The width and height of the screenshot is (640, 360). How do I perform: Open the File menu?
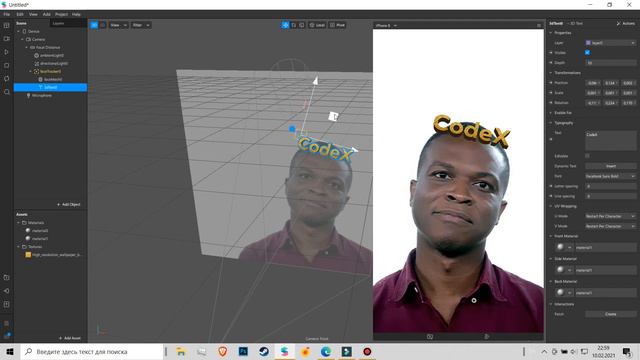(7, 14)
